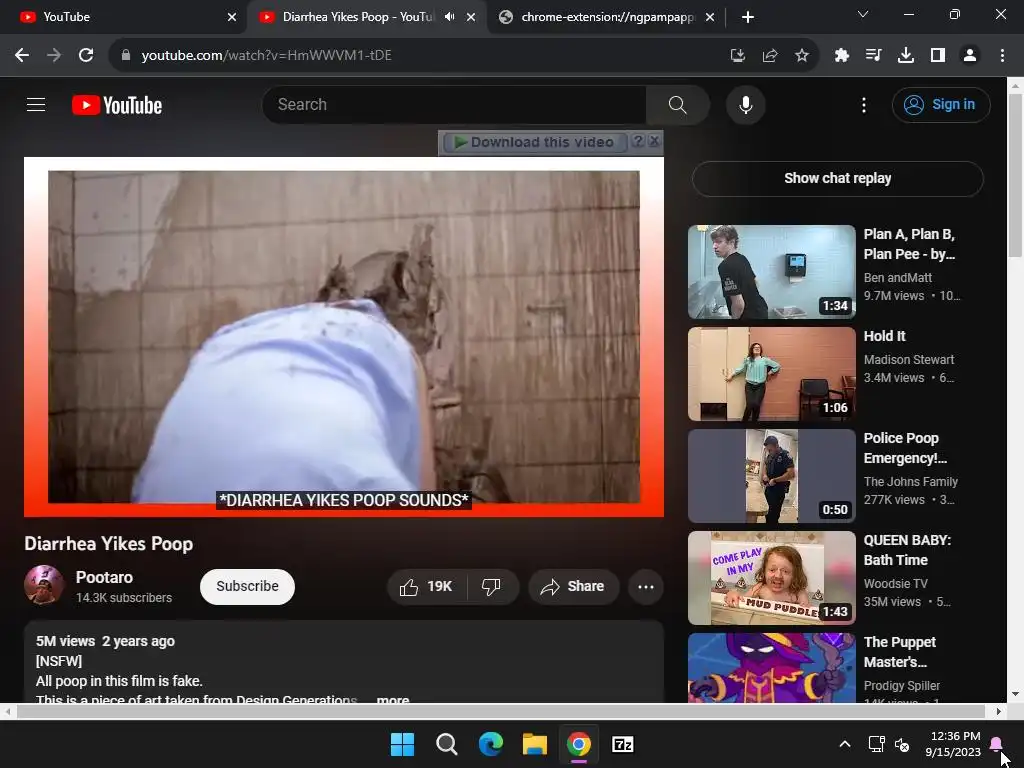
Task: Open Windows taskbar search
Action: [x=447, y=744]
